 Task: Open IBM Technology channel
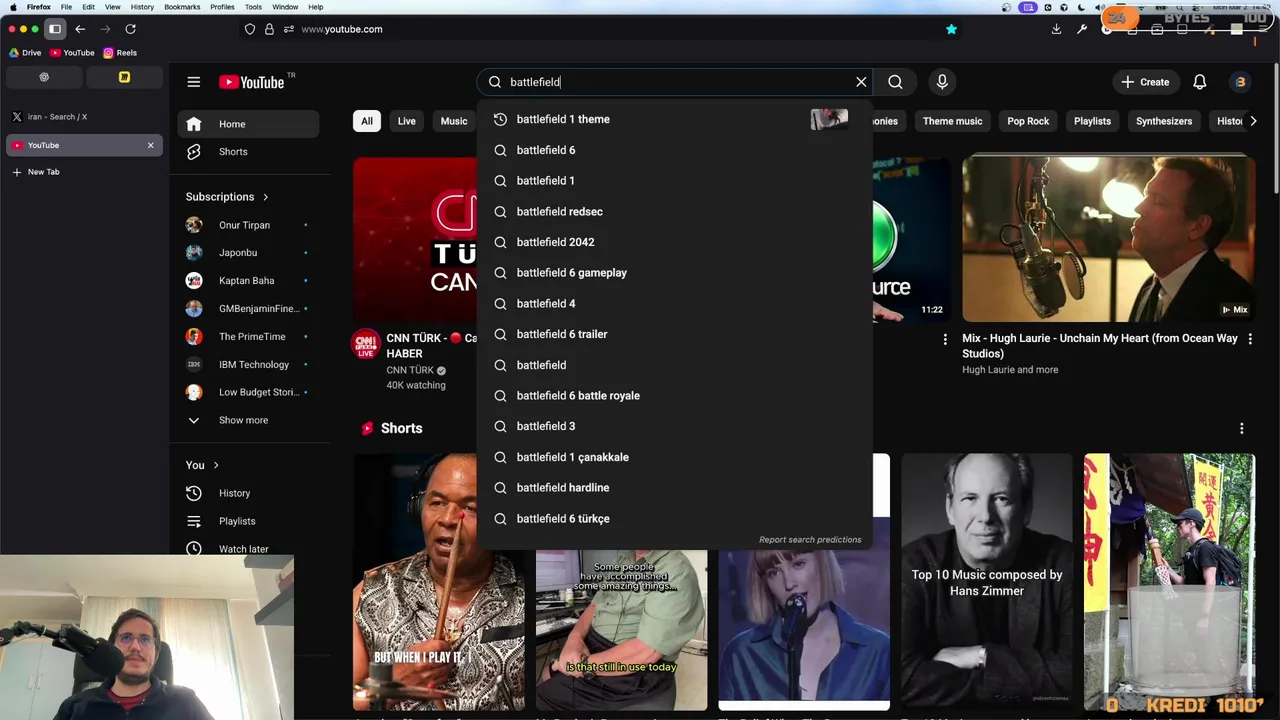249,365
